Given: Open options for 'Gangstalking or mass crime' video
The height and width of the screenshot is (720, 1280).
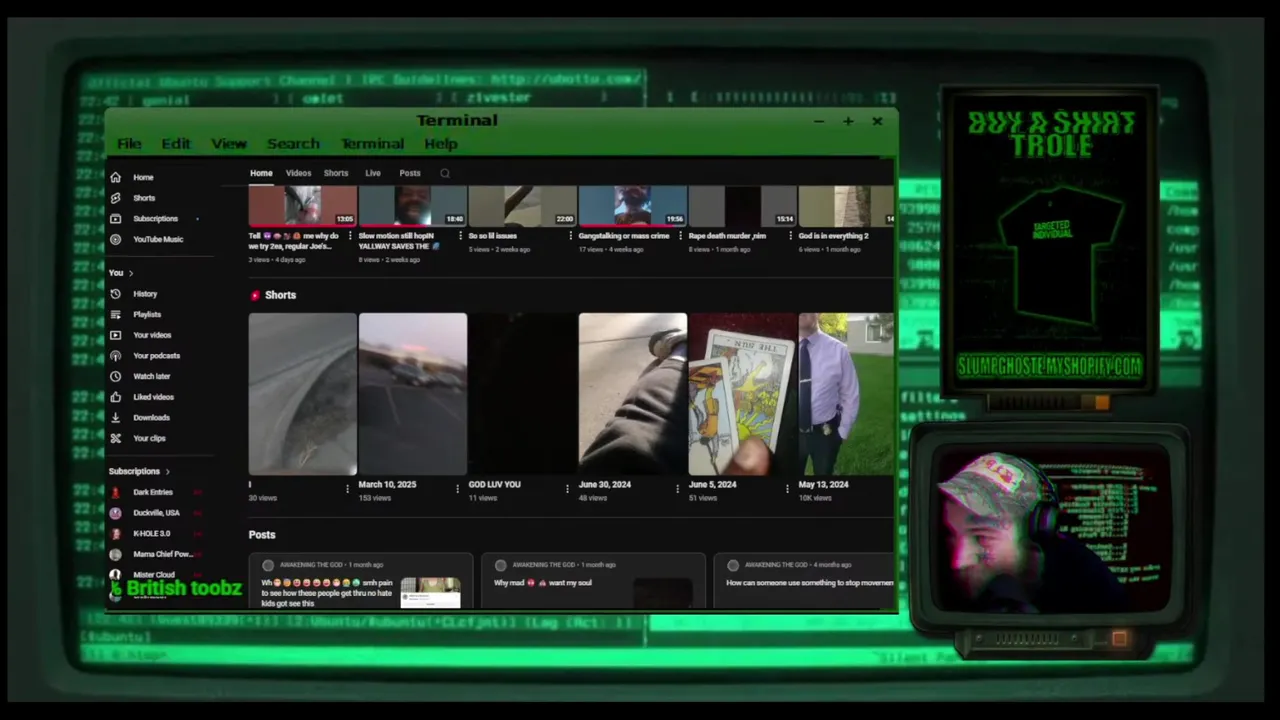Looking at the screenshot, I should pyautogui.click(x=681, y=236).
